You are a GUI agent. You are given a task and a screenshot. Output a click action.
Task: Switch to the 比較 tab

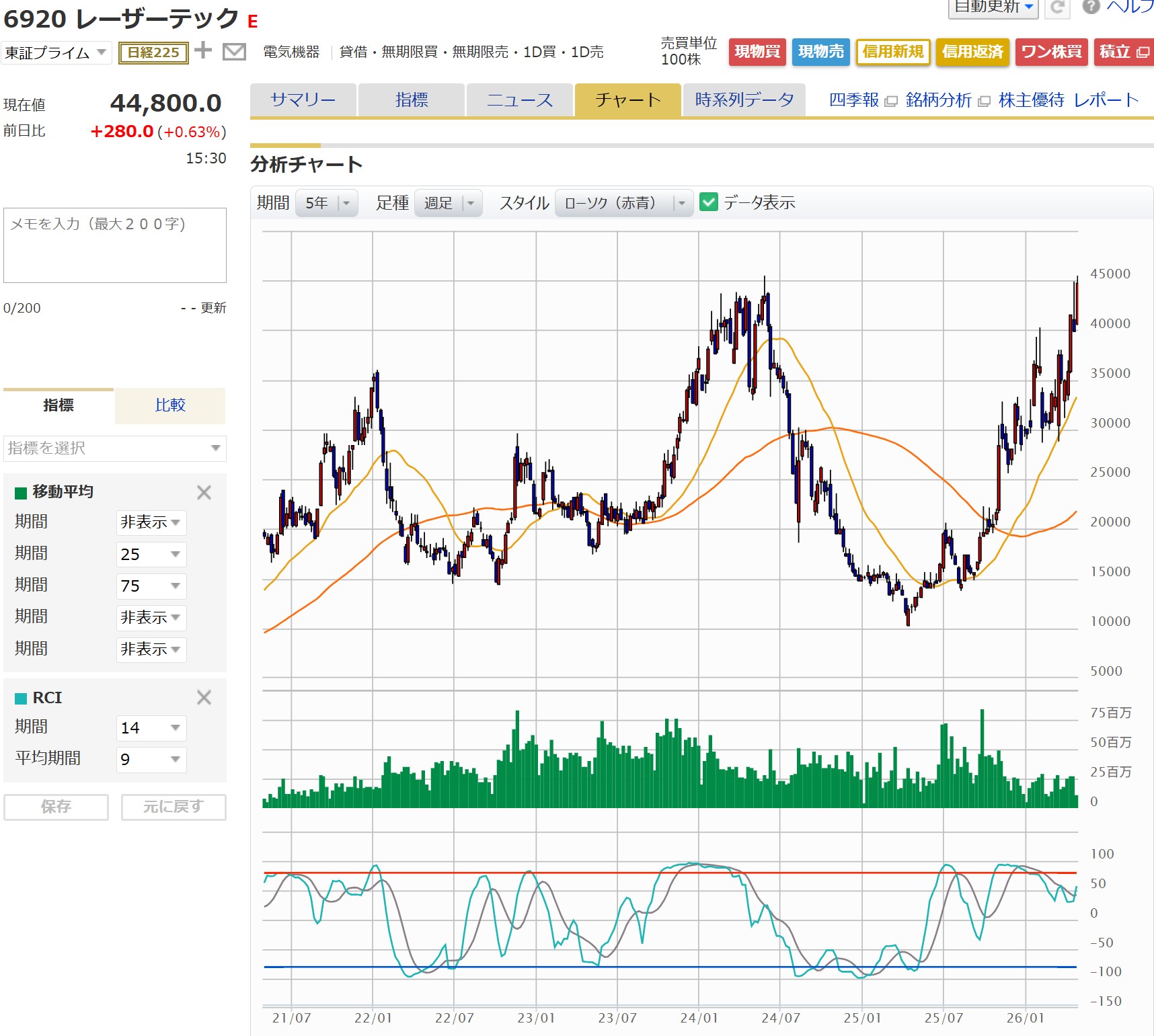click(x=170, y=405)
